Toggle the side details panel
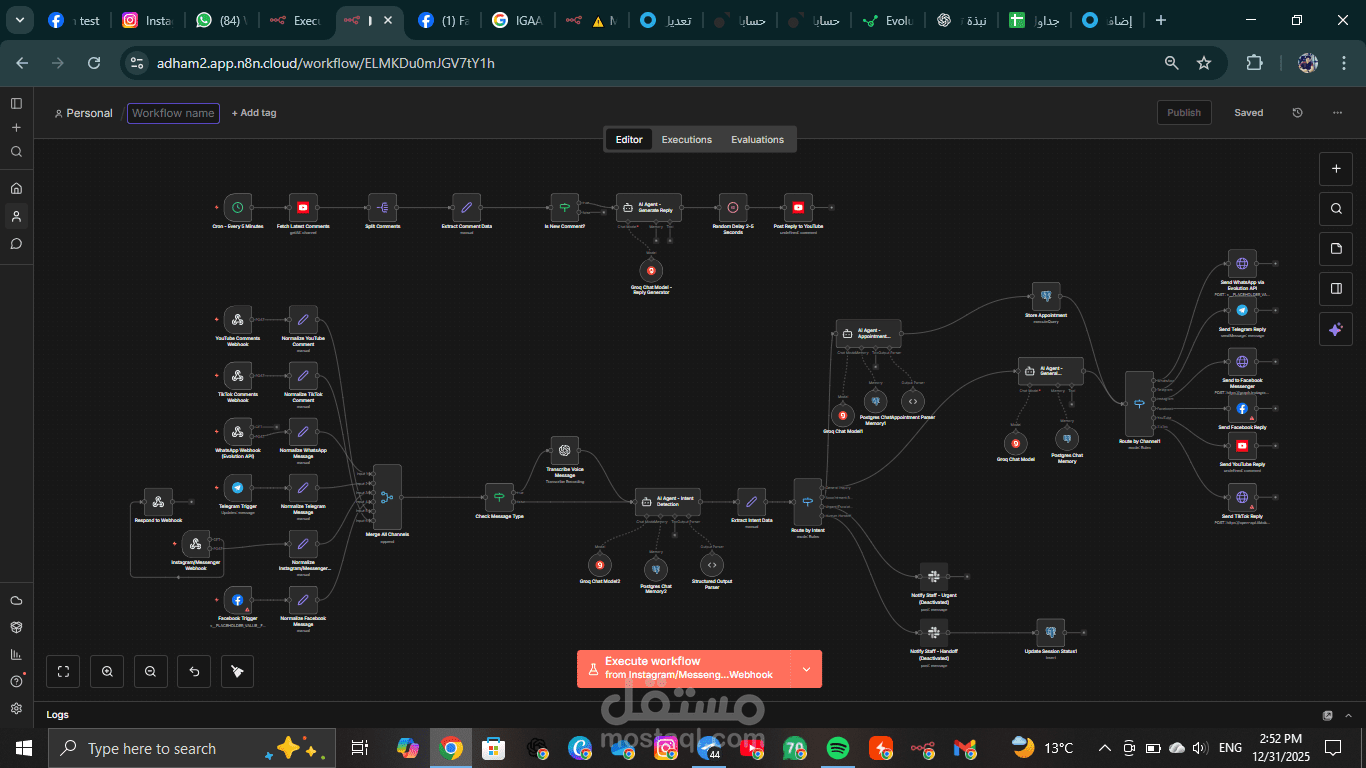Viewport: 1366px width, 768px height. (x=1336, y=289)
